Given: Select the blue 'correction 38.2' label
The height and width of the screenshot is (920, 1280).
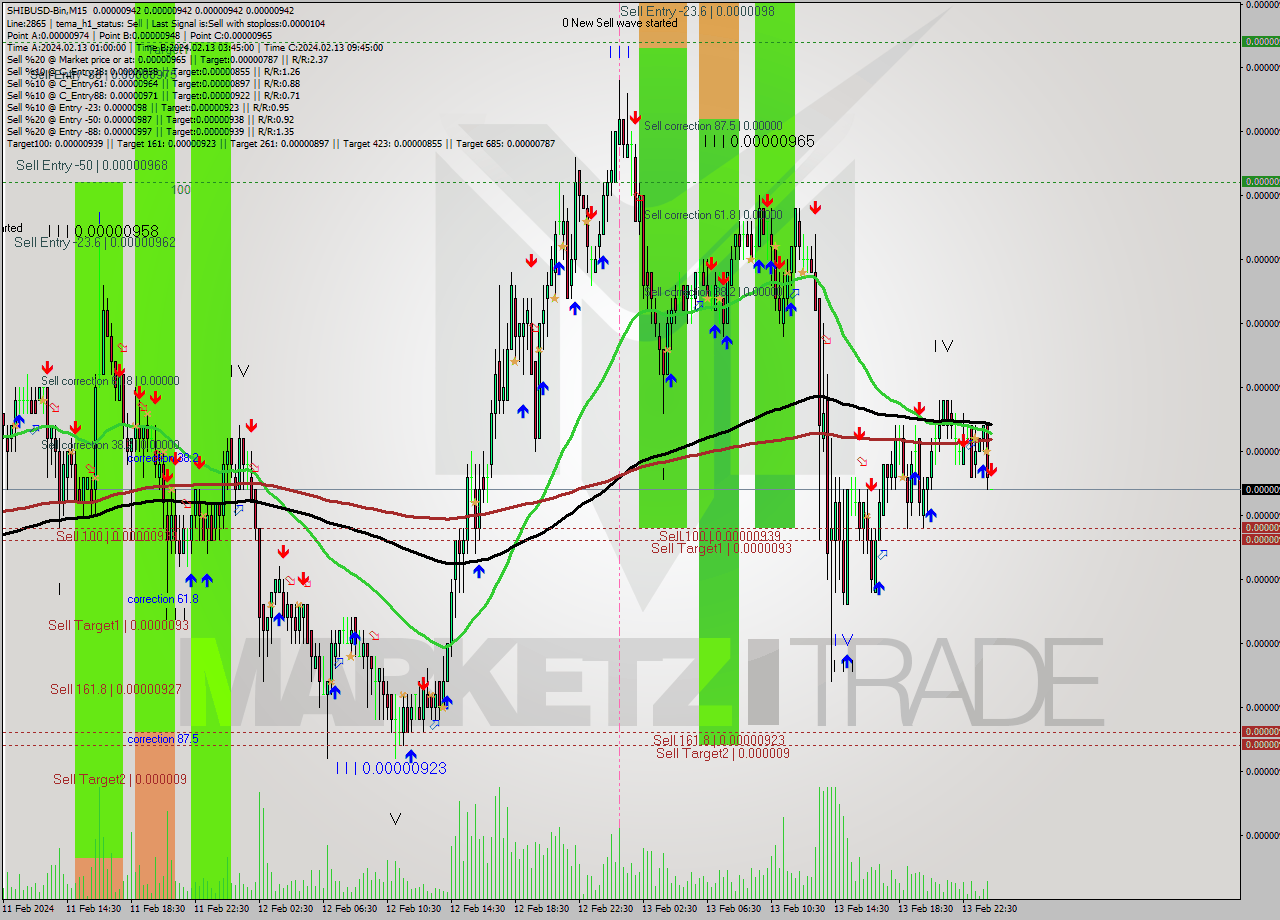Looking at the screenshot, I should click(162, 458).
